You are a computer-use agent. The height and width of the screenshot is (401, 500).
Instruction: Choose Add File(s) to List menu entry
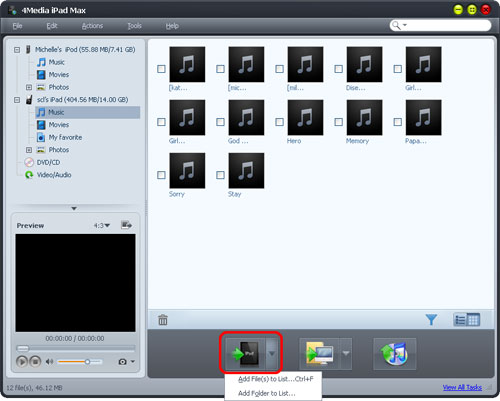click(x=273, y=379)
